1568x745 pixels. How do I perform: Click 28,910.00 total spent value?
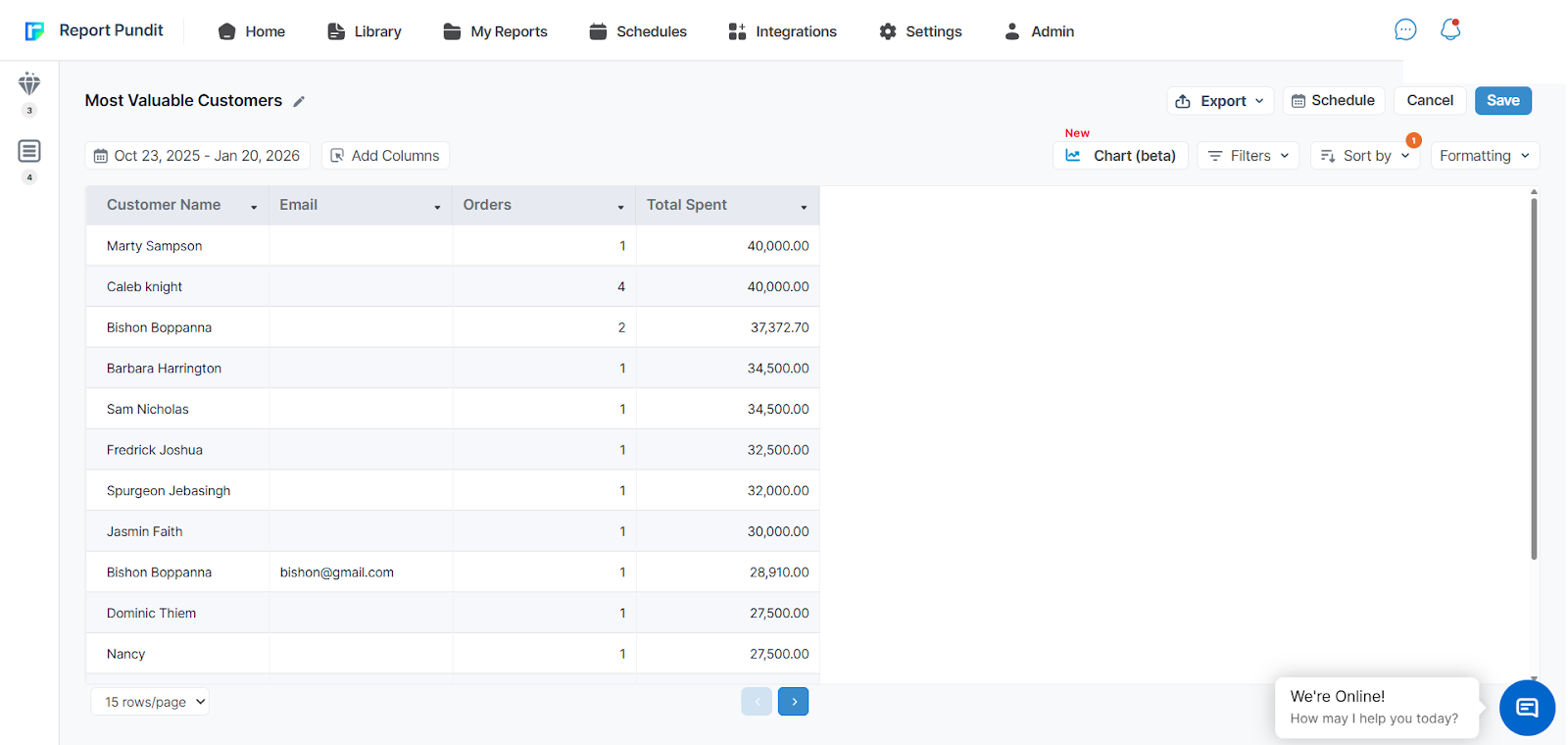780,572
